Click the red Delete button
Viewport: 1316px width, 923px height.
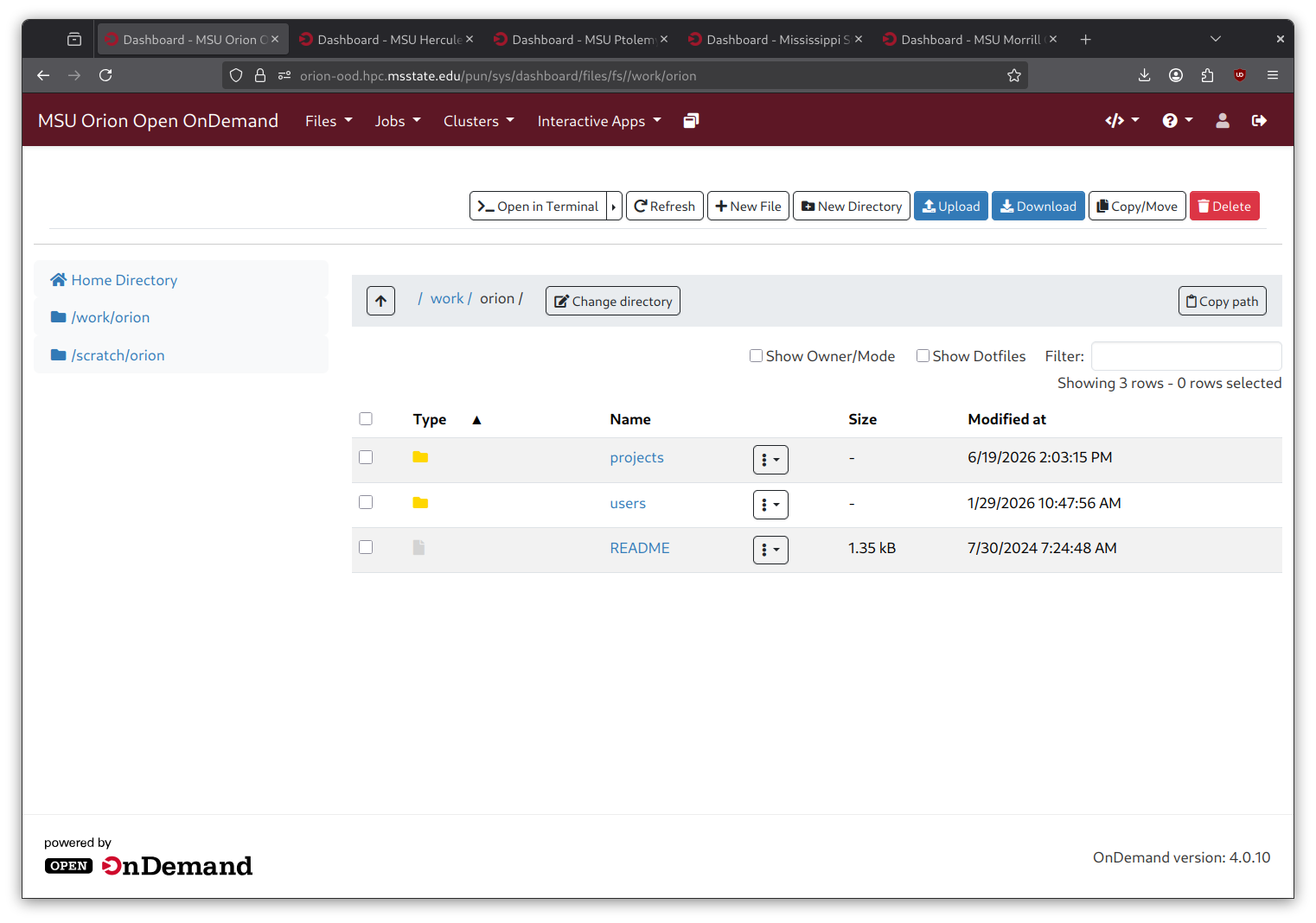click(1224, 206)
